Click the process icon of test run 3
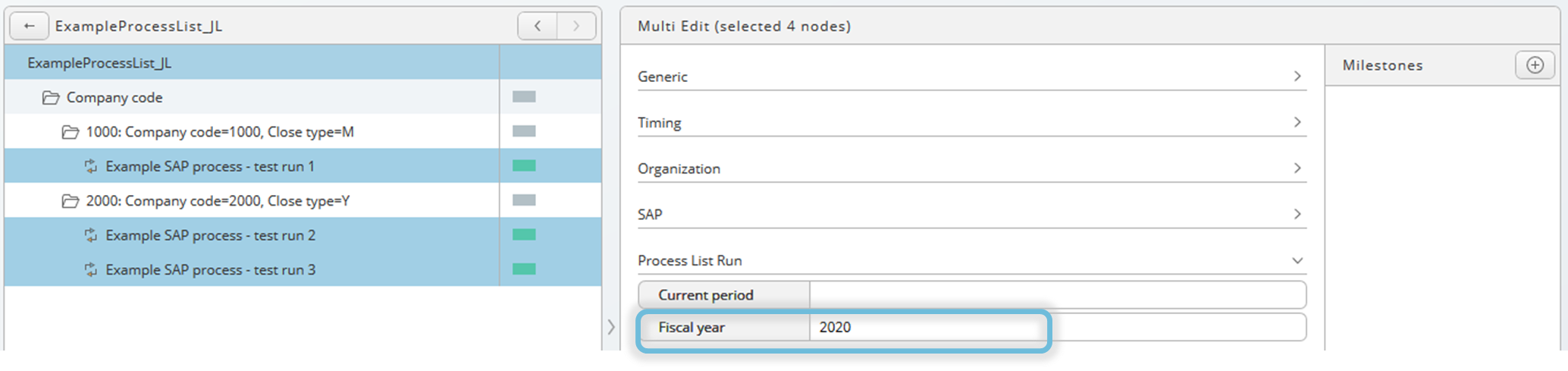The width and height of the screenshot is (1568, 371). coord(90,269)
